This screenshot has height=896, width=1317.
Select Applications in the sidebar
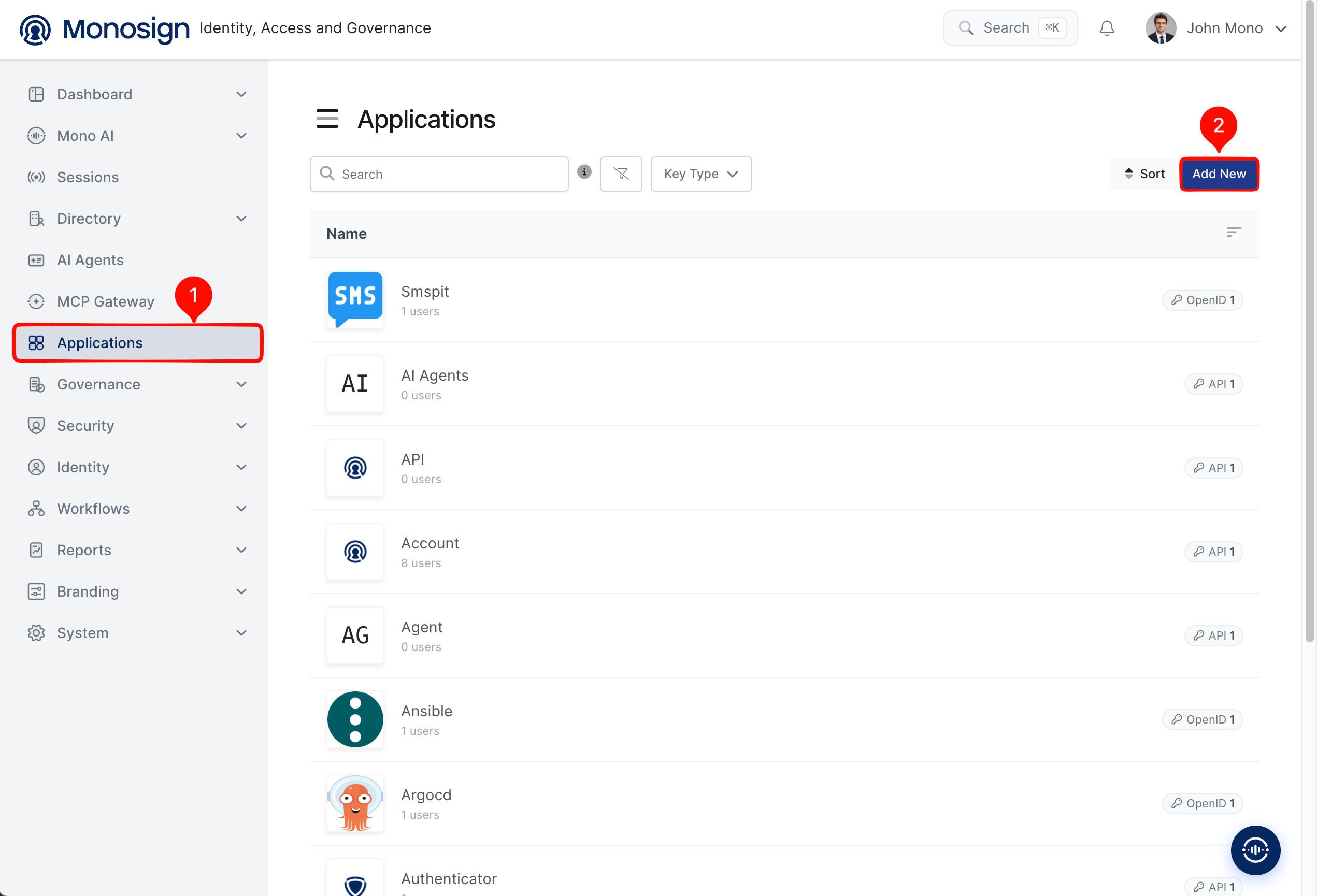coord(137,343)
